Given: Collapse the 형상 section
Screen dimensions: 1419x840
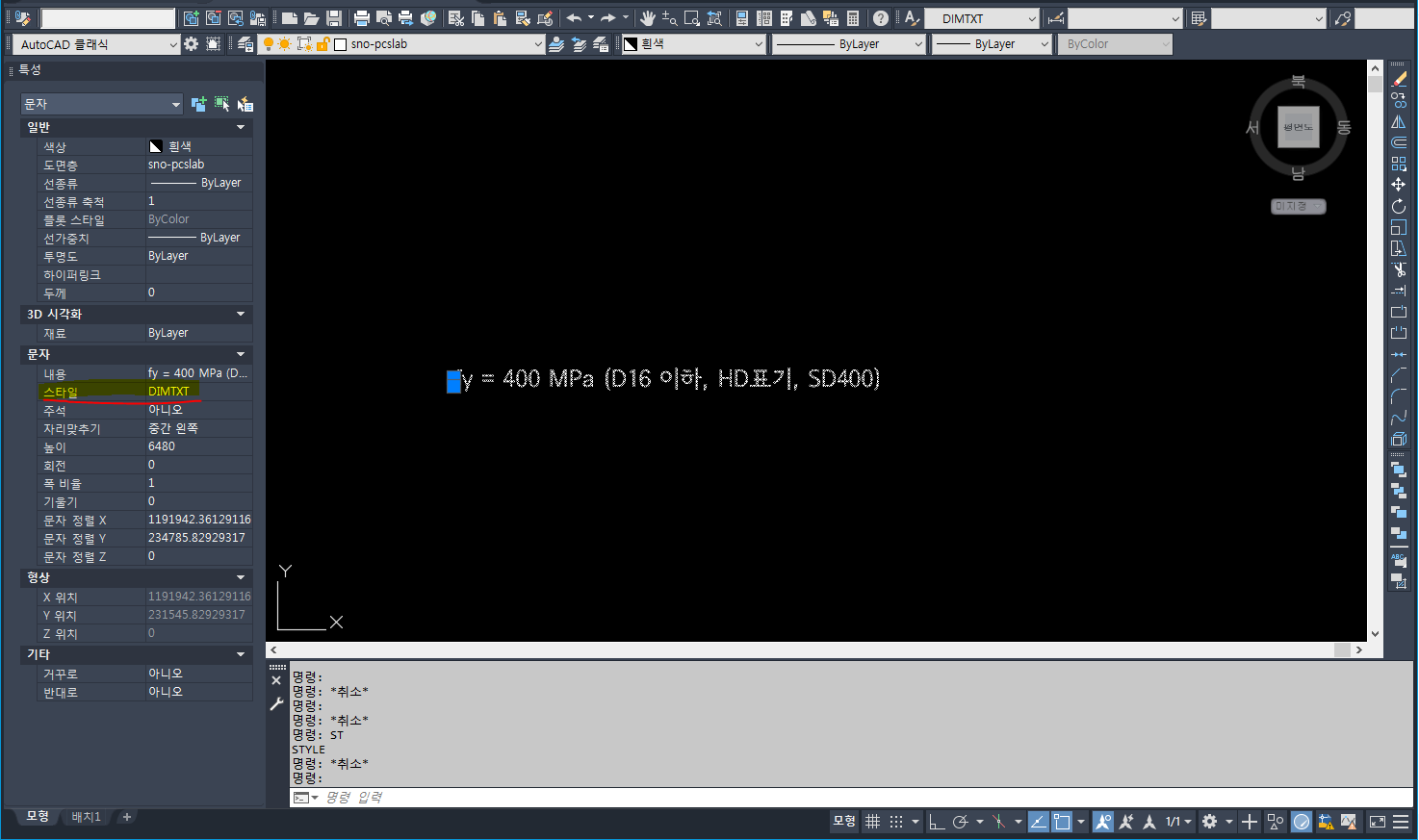Looking at the screenshot, I should tap(241, 577).
